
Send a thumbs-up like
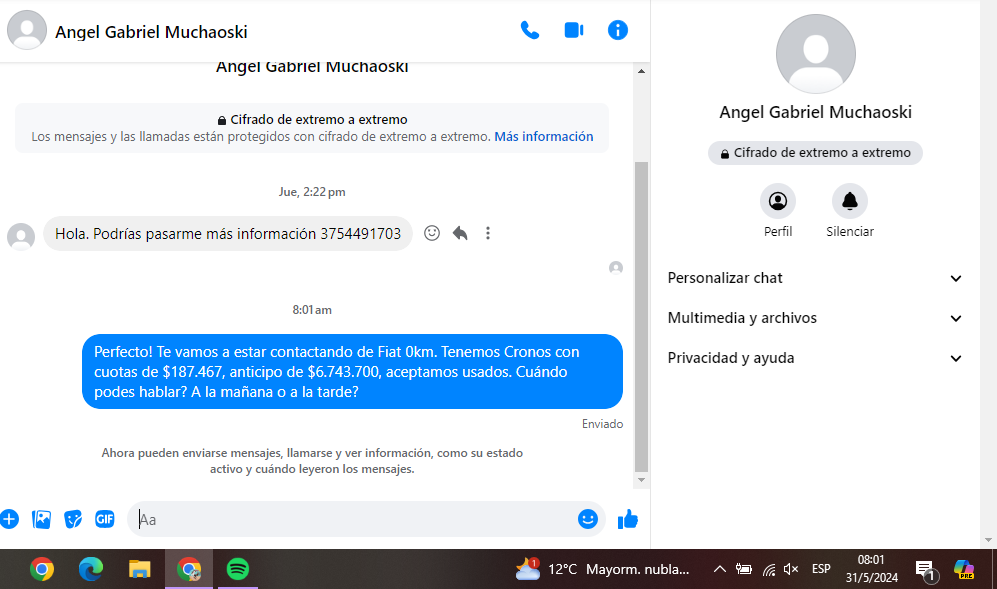[x=628, y=519]
